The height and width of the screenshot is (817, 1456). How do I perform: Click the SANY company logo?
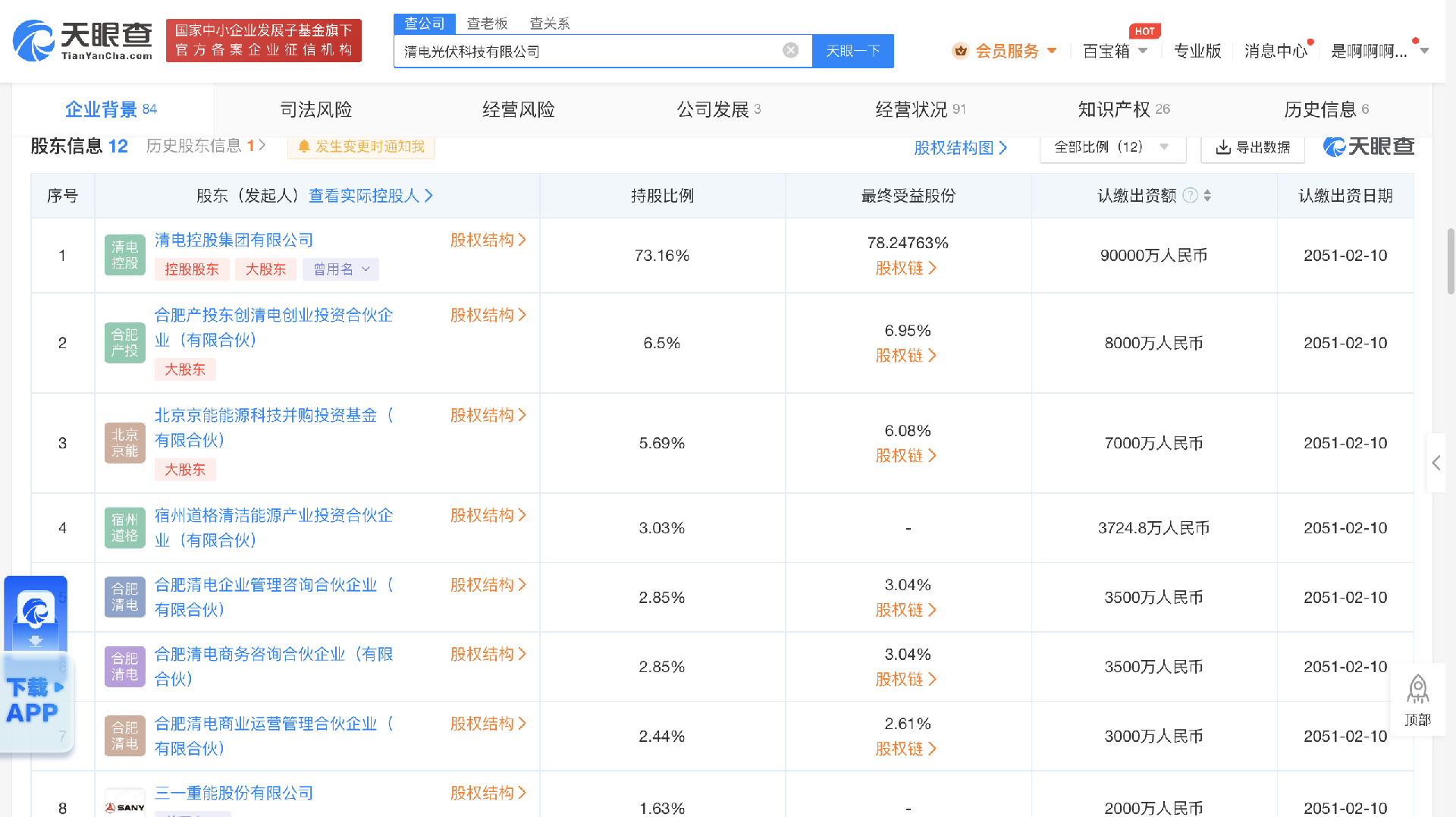click(124, 806)
